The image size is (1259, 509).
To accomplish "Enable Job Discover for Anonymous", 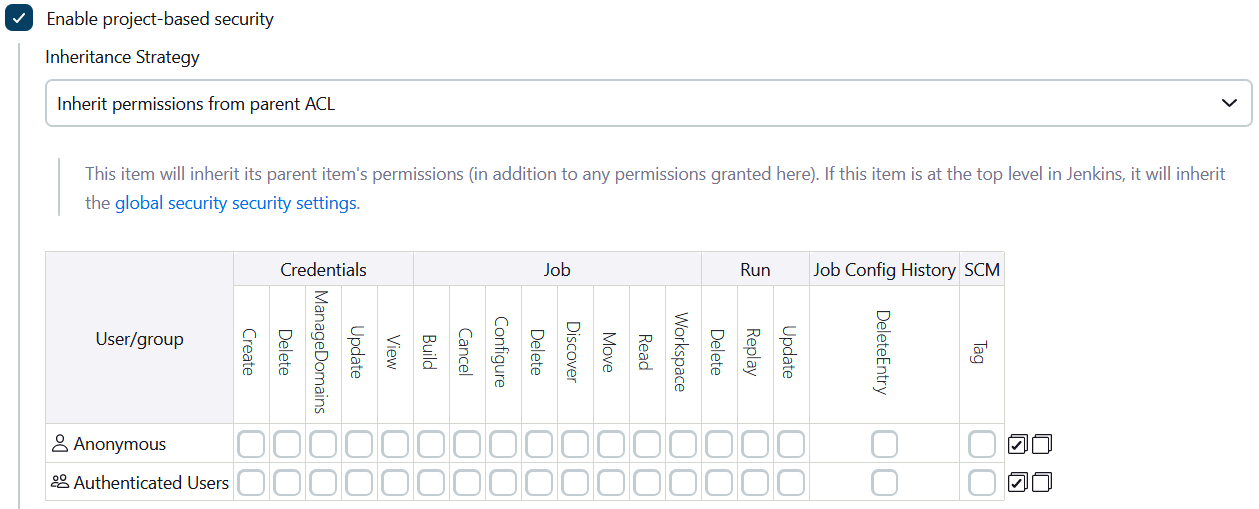I will point(575,444).
